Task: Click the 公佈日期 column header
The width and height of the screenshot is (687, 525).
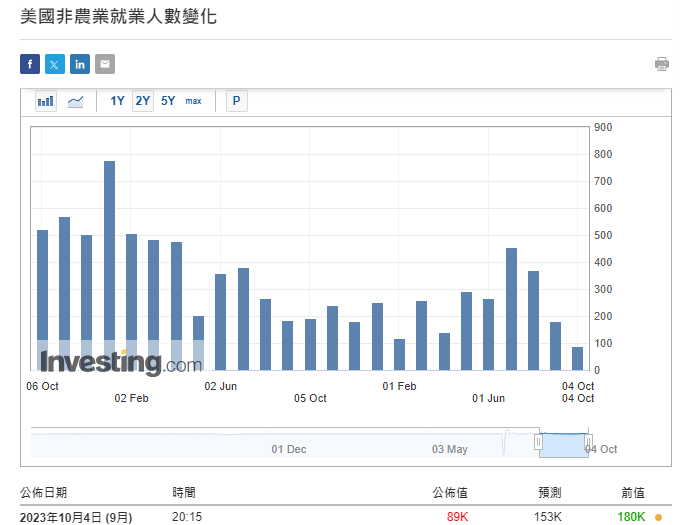Action: (43, 493)
